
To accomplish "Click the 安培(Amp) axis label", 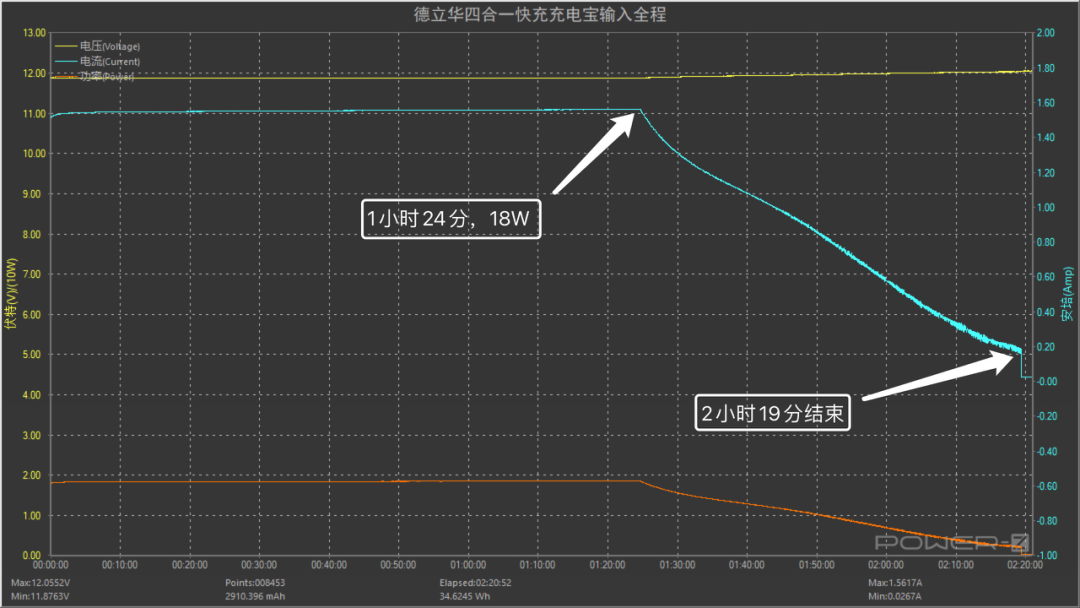I will [x=1067, y=294].
